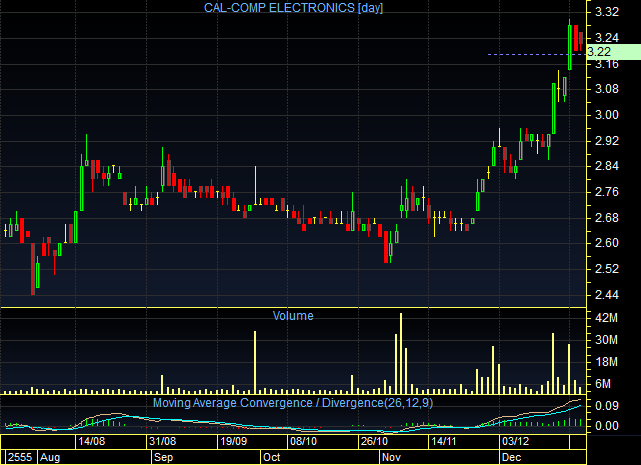
Task: Select the Volume panel heading
Action: coord(293,316)
